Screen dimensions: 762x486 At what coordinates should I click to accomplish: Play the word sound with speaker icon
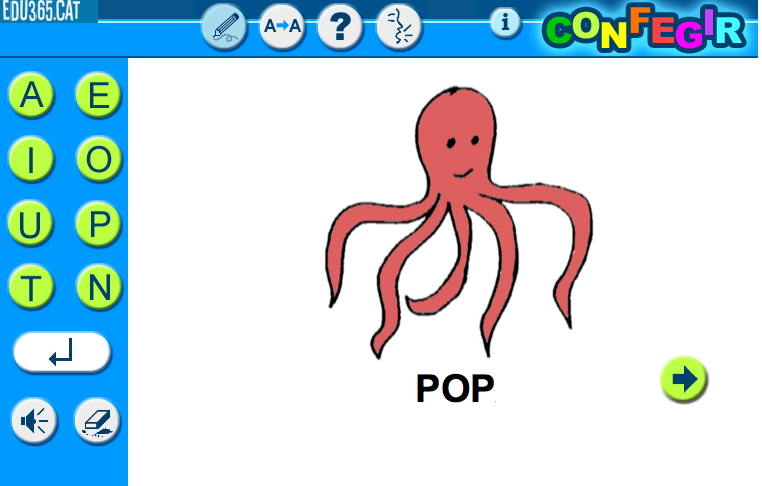pos(34,421)
